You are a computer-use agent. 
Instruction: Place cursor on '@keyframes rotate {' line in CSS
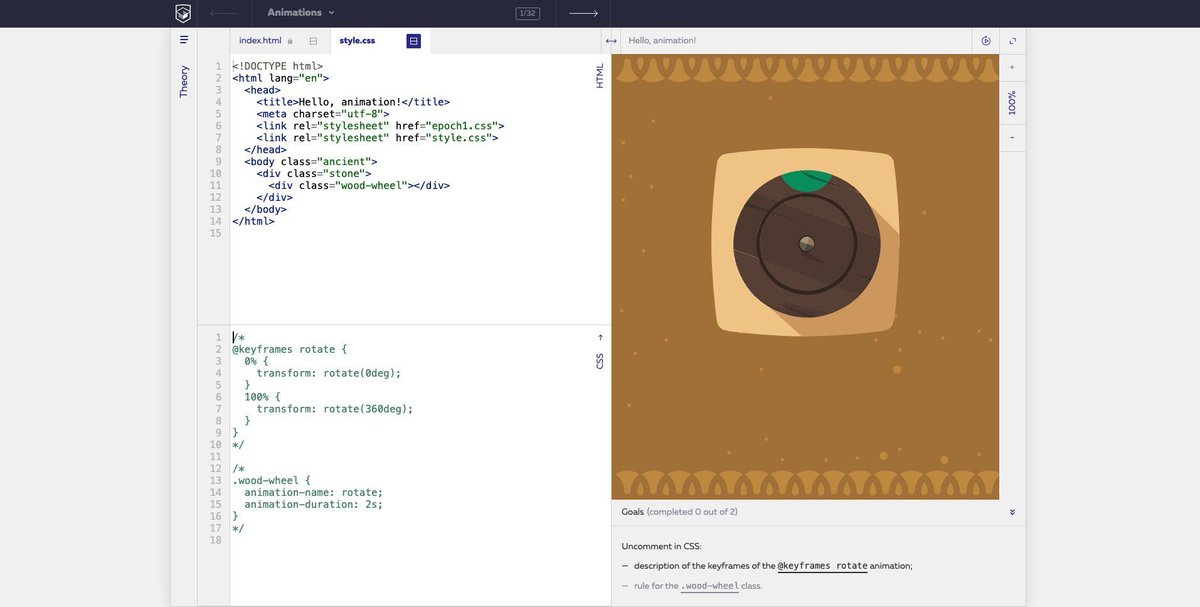click(x=289, y=349)
